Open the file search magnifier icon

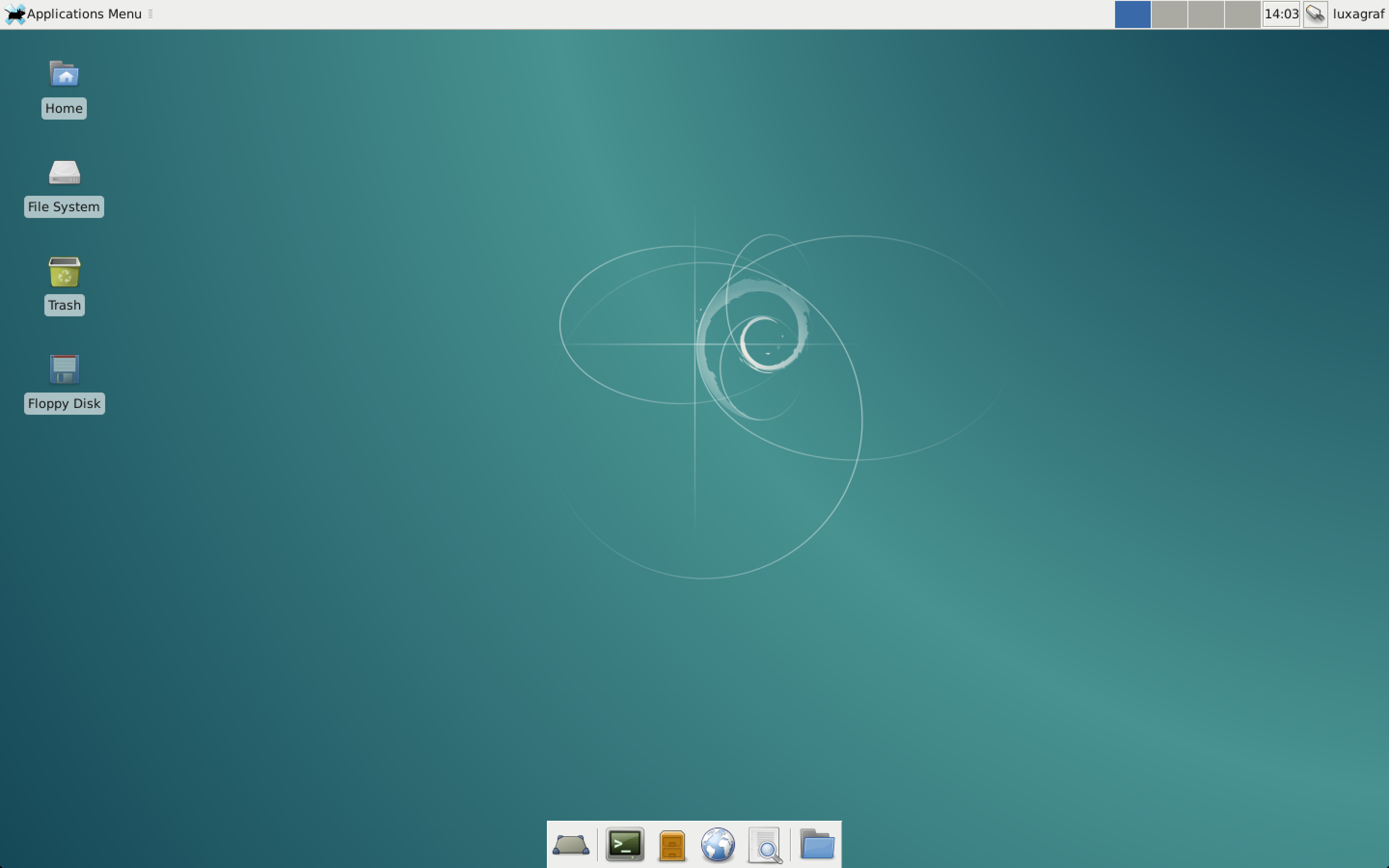click(767, 843)
